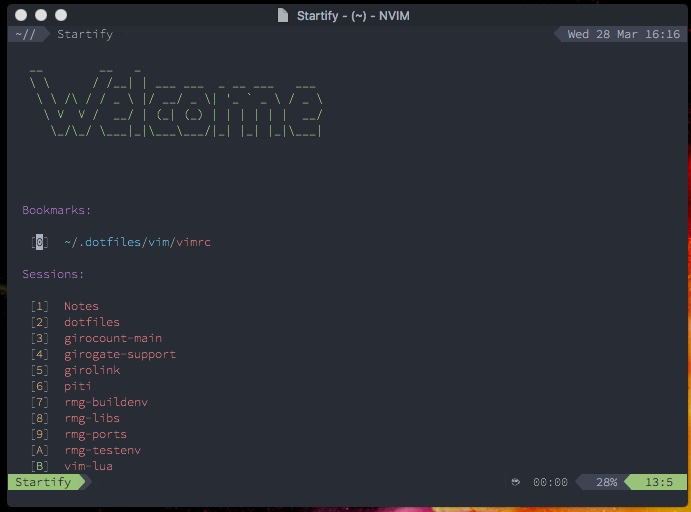The height and width of the screenshot is (512, 691).
Task: Open the girolink session
Action: 92,370
